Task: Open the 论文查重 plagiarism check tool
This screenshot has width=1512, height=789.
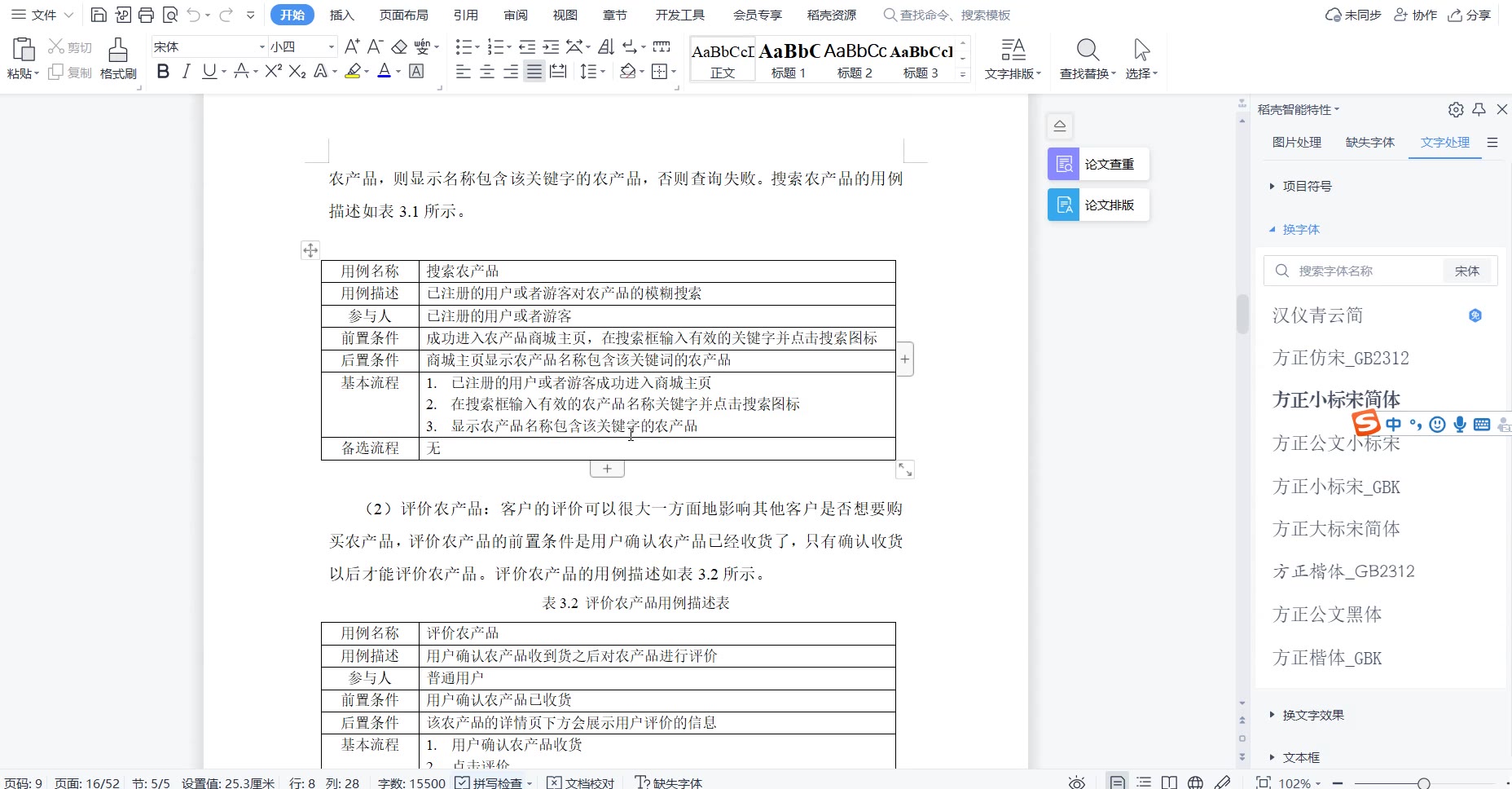Action: pos(1098,164)
